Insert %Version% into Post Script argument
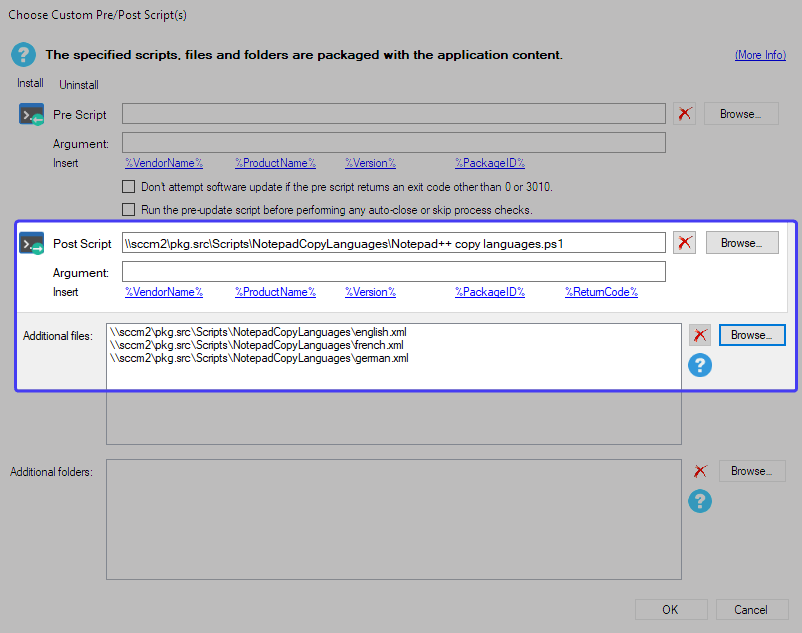 point(370,292)
